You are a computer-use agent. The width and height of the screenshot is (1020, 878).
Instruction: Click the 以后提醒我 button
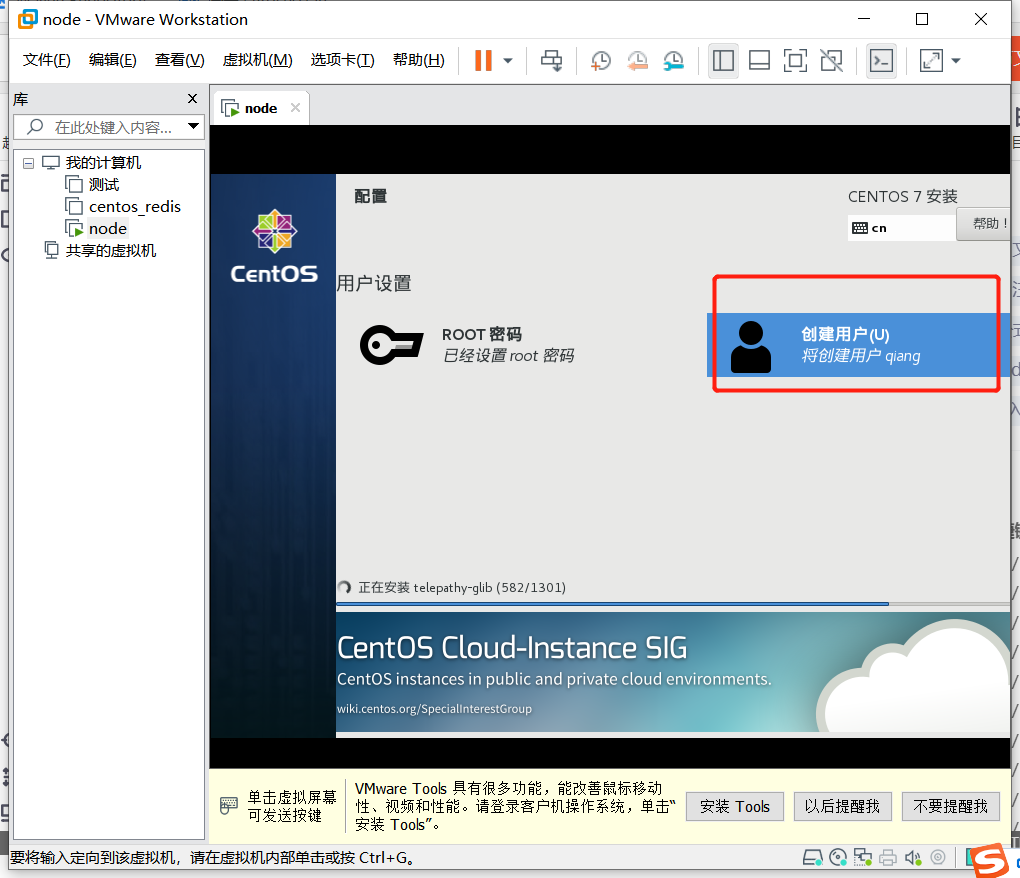[x=842, y=807]
